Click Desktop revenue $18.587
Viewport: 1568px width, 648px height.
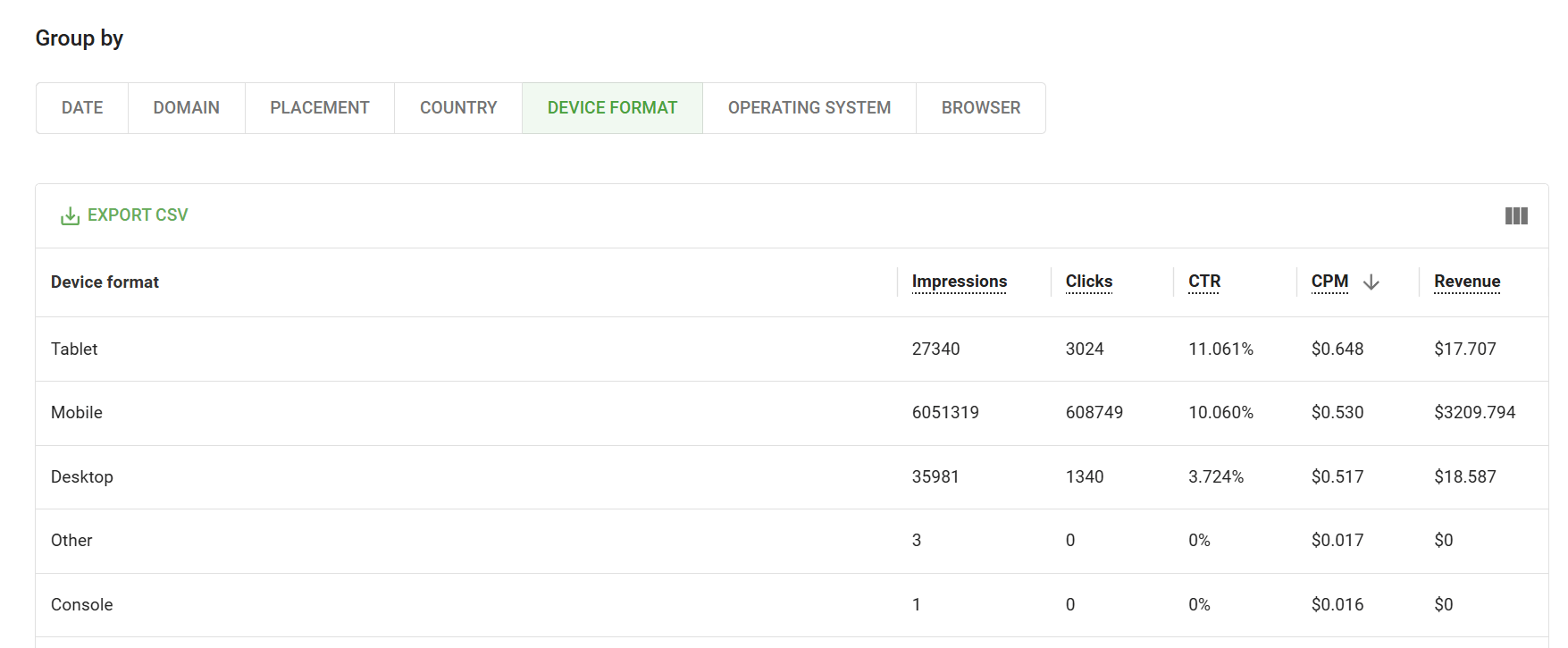click(1465, 477)
